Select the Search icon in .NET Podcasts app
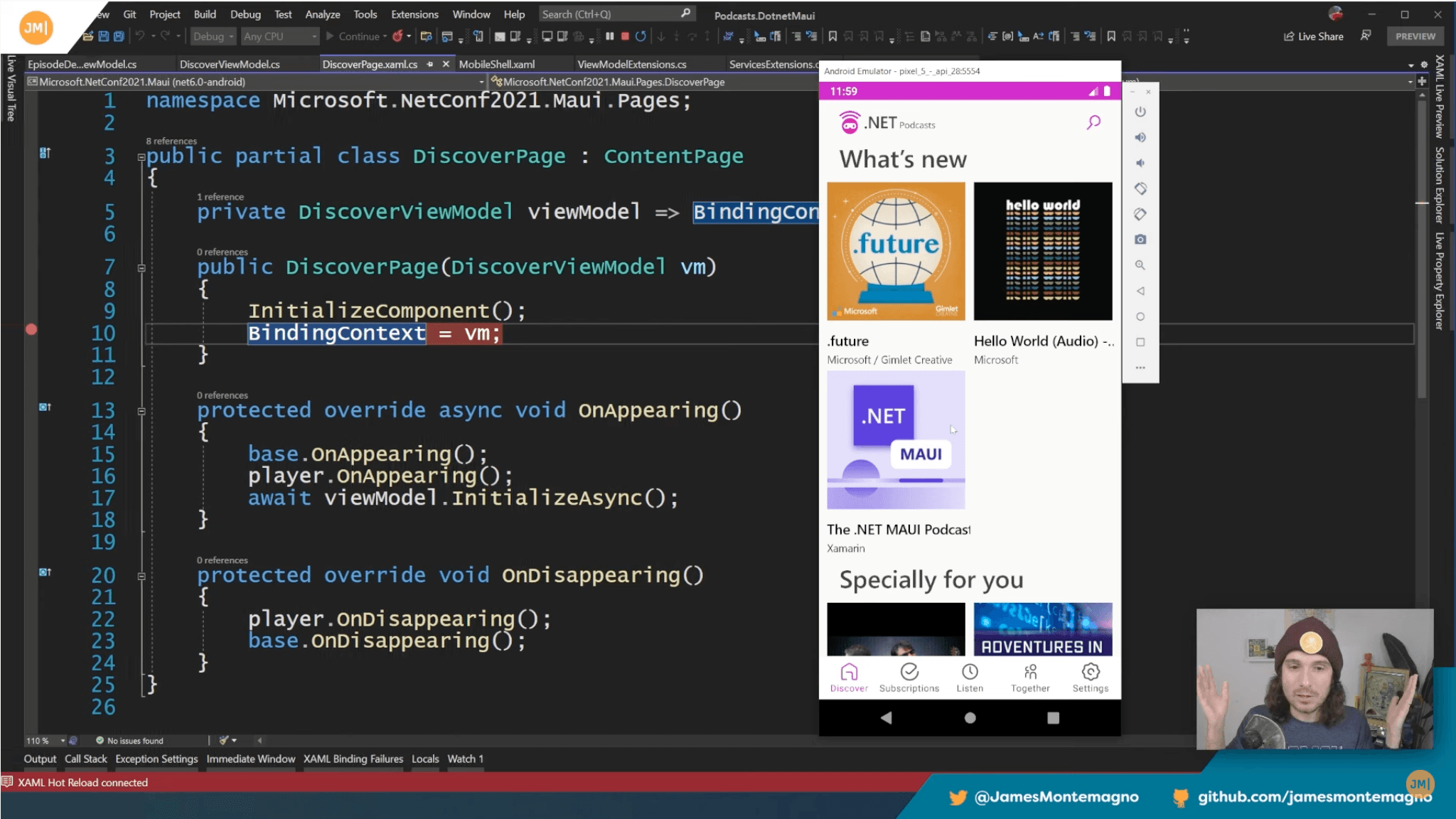Screen dimensions: 1456x819 (x=1094, y=122)
